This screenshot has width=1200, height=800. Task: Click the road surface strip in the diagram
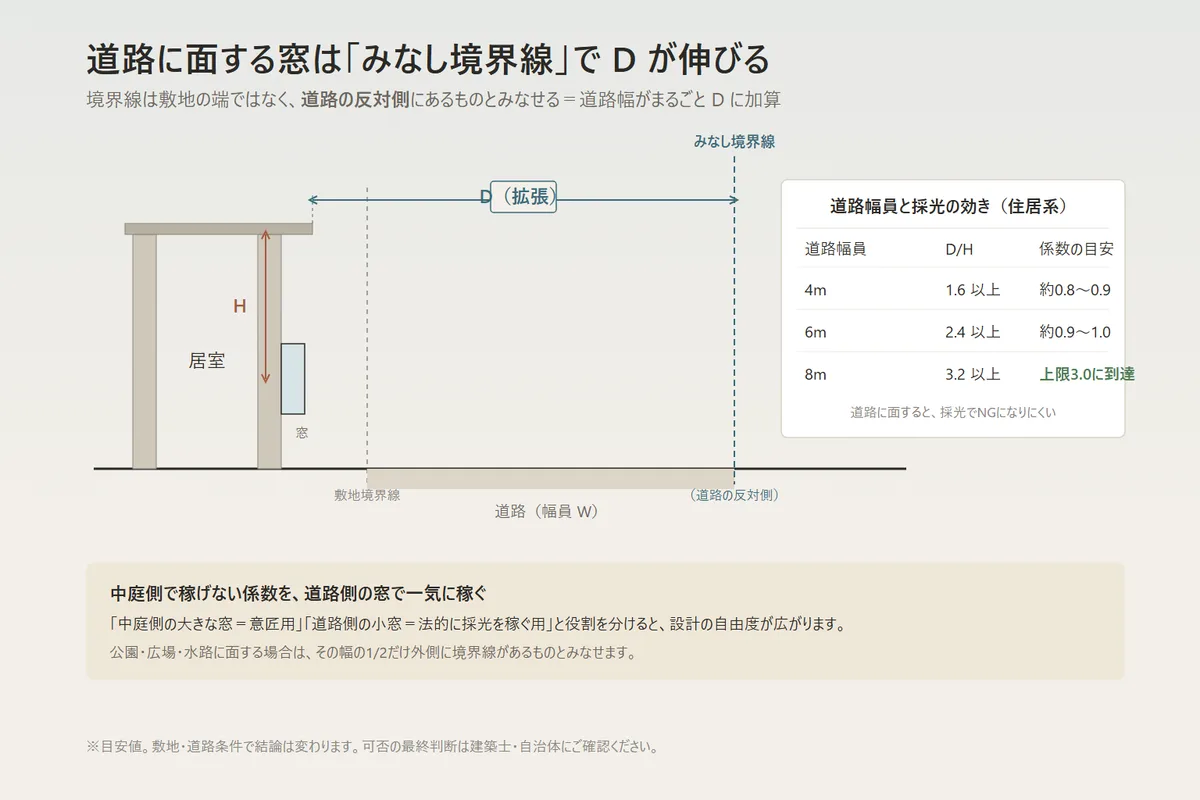550,479
